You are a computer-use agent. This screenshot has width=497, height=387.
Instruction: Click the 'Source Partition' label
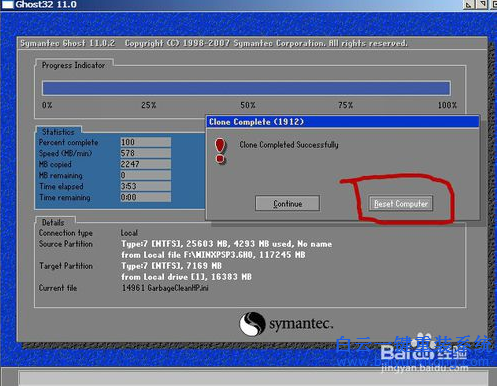[66, 244]
